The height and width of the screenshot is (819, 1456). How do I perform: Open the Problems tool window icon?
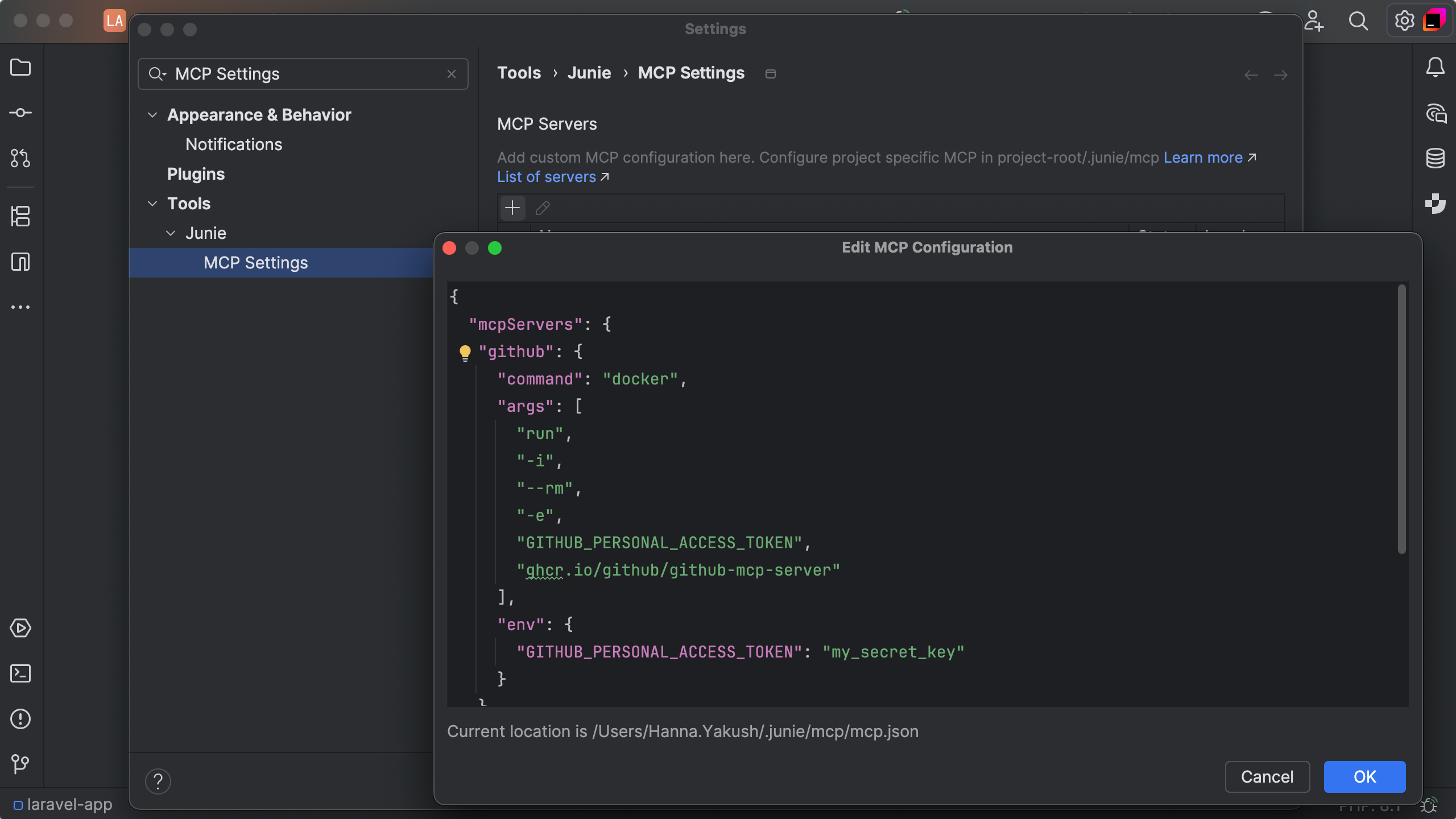point(20,719)
